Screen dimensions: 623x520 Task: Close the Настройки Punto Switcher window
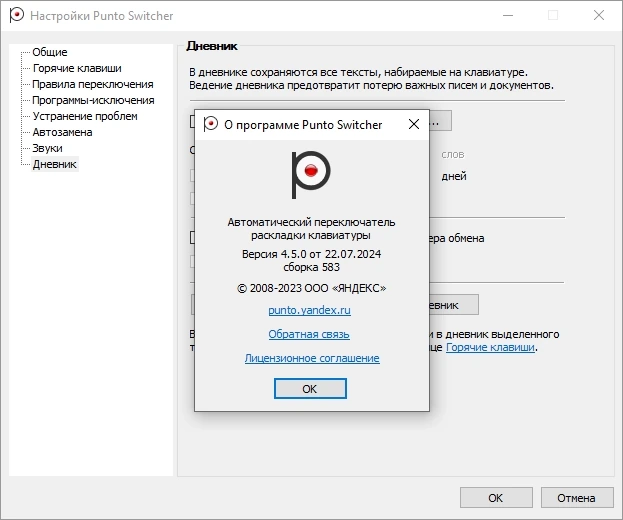click(x=599, y=15)
